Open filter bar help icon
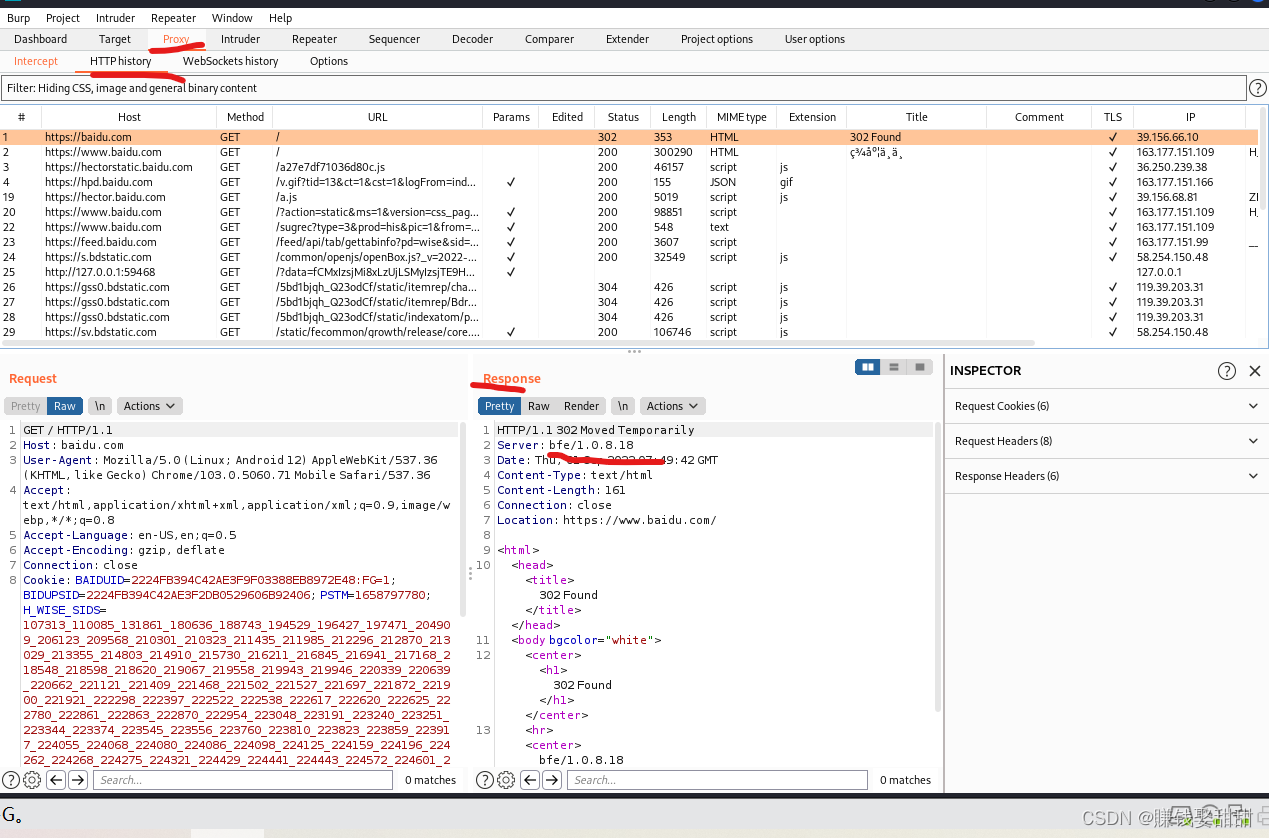The height and width of the screenshot is (838, 1269). pos(1258,88)
